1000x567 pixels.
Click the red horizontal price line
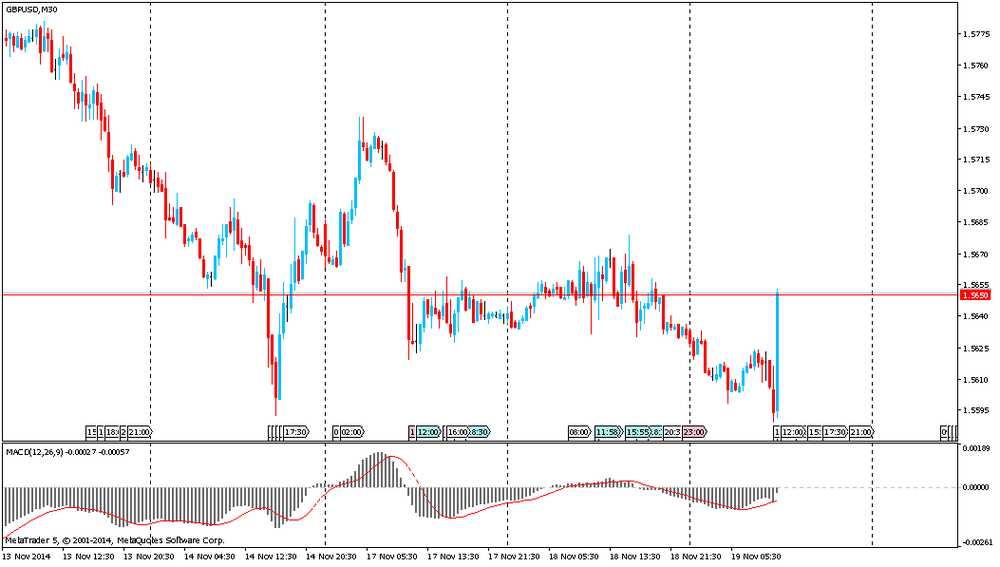click(x=200, y=295)
